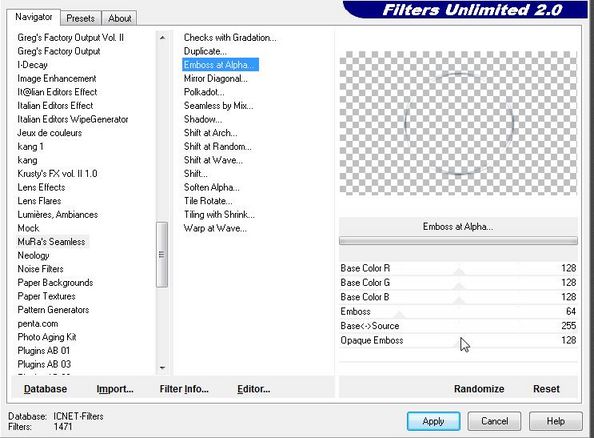
Task: Open Help for Filters Unlimited
Action: pos(555,421)
